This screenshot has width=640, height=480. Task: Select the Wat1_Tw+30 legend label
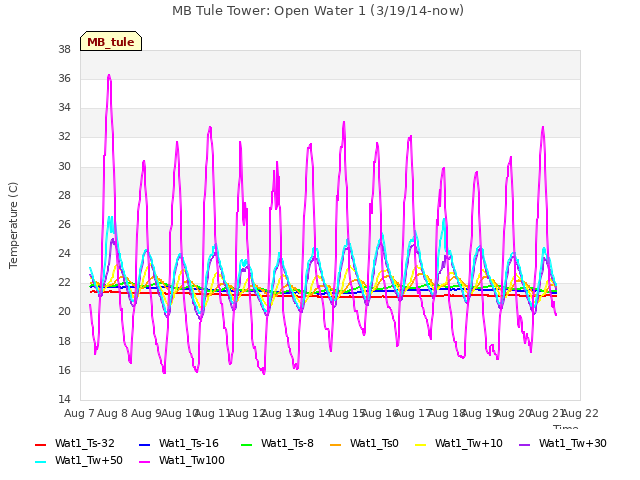click(x=573, y=444)
